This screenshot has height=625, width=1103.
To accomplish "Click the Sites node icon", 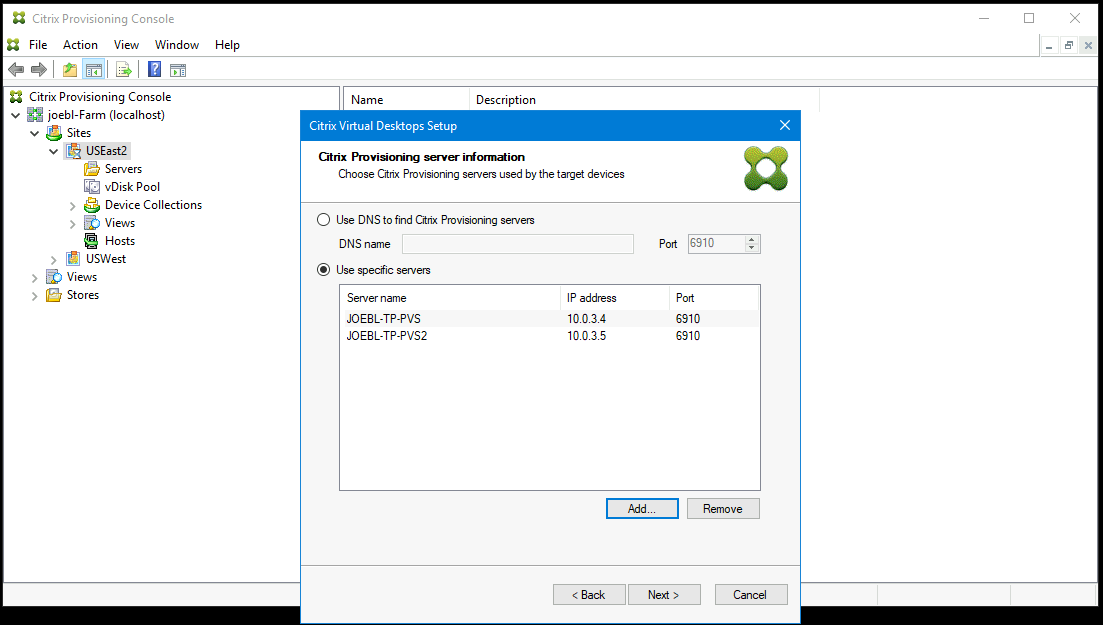I will (54, 132).
